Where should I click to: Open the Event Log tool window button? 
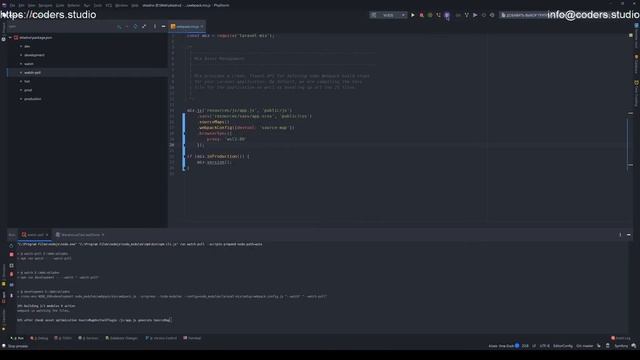pyautogui.click(x=621, y=338)
